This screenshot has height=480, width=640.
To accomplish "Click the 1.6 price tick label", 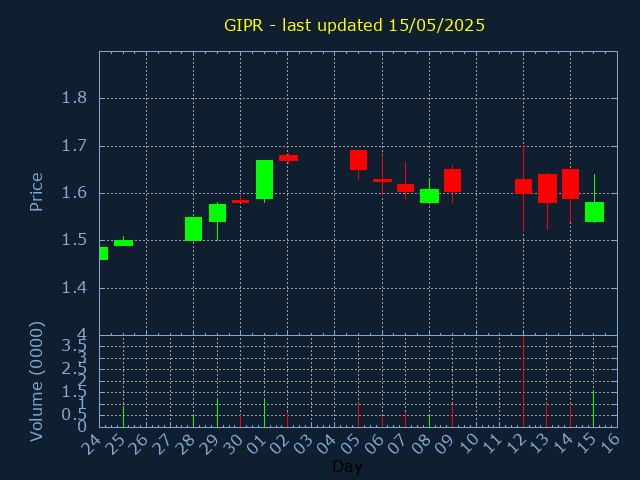I will [x=74, y=193].
